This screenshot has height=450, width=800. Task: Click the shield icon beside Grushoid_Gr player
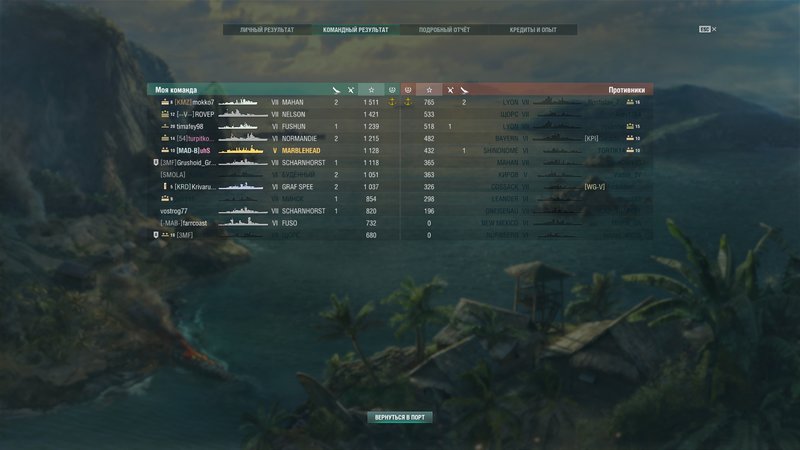click(156, 162)
